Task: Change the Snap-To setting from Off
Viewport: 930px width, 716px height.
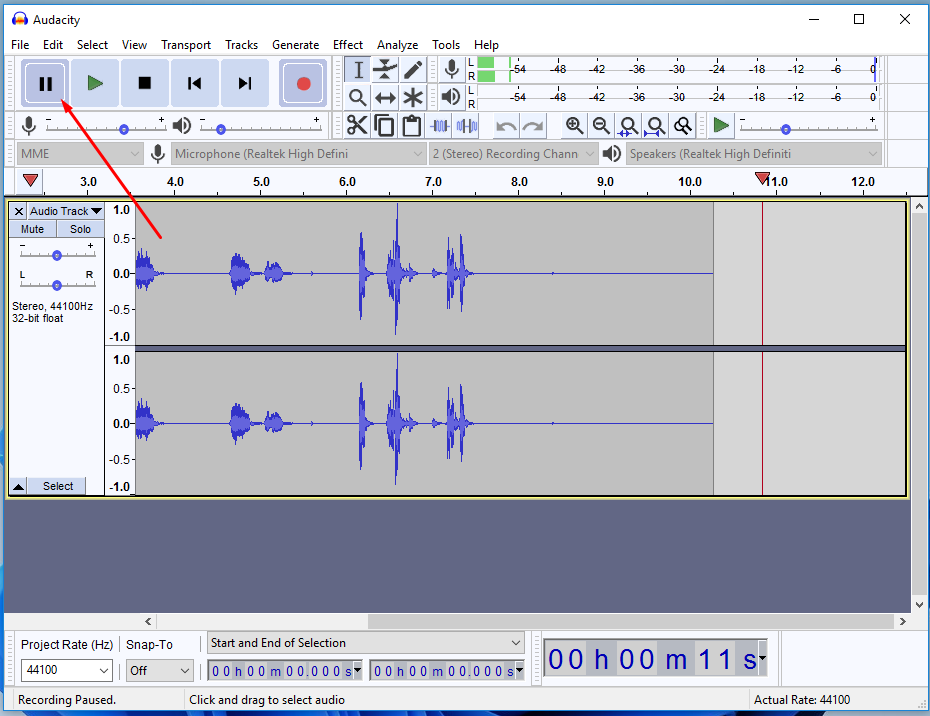Action: [x=159, y=670]
